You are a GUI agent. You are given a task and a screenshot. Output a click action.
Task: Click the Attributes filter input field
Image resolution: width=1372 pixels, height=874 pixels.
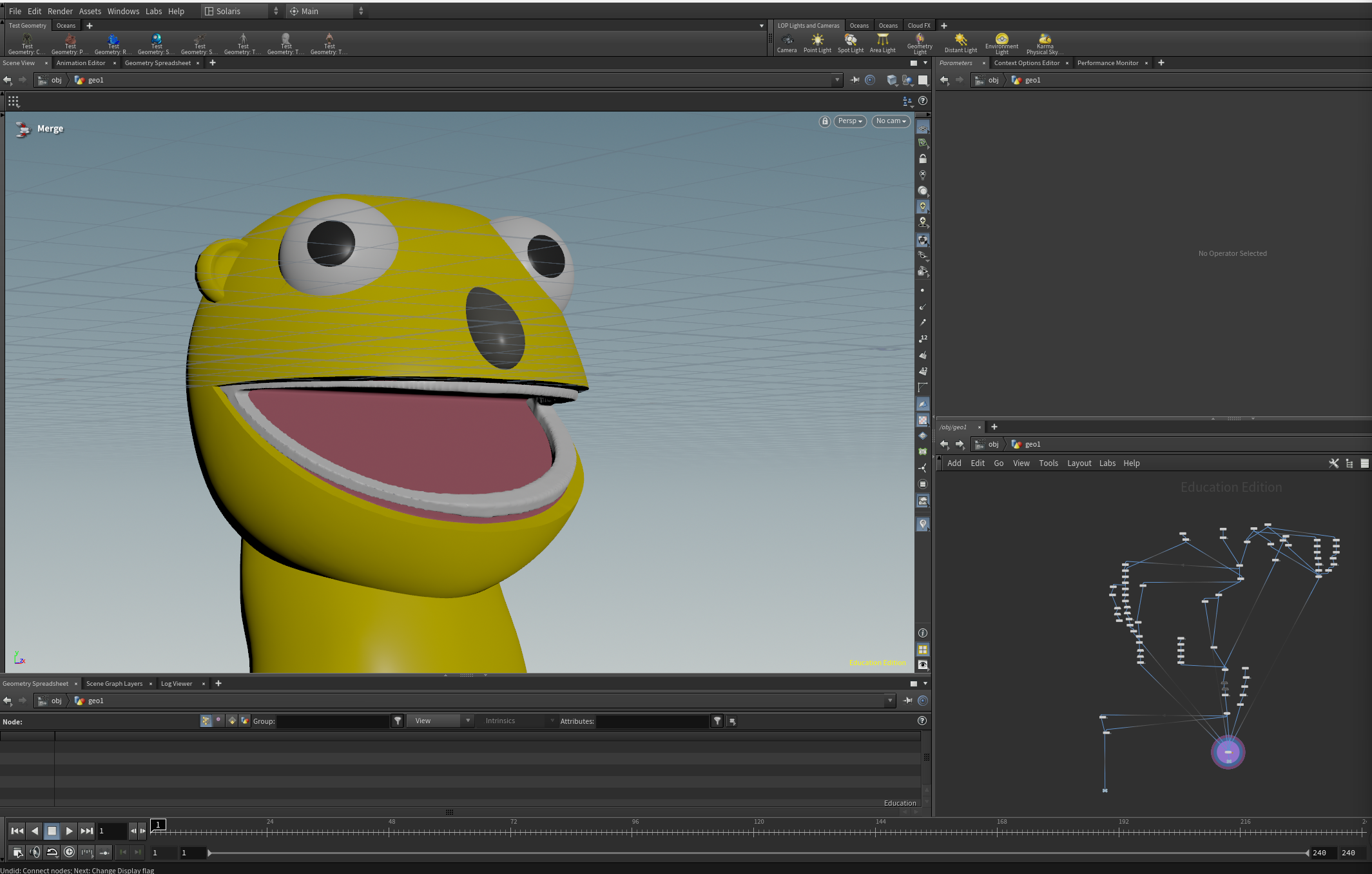coord(652,721)
